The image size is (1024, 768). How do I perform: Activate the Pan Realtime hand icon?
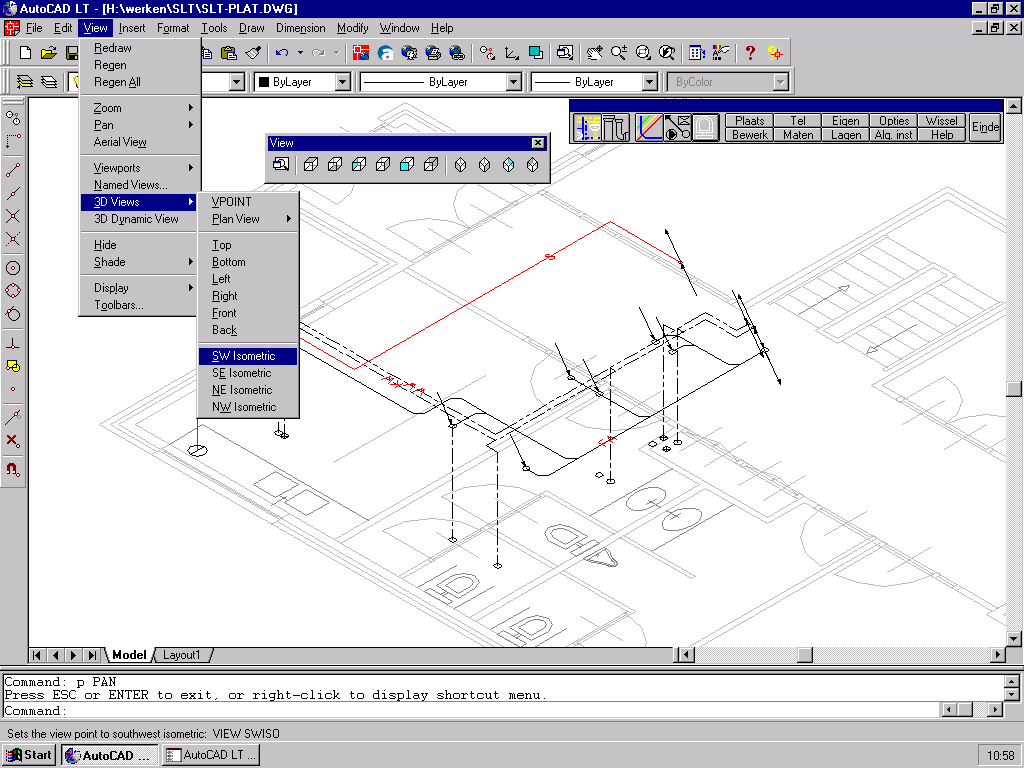pyautogui.click(x=594, y=53)
